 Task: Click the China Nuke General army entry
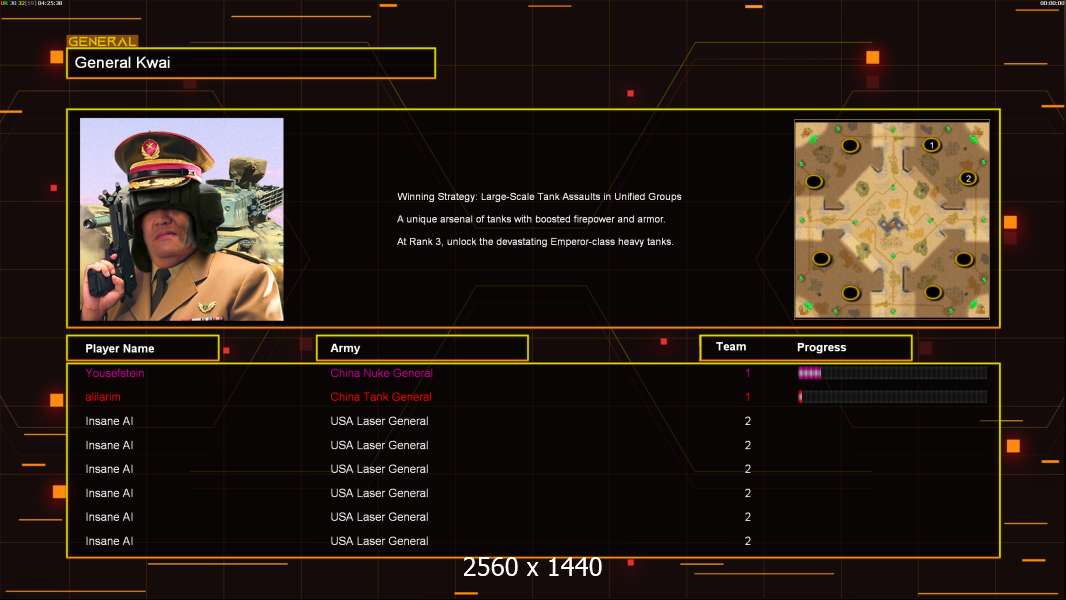[x=381, y=373]
